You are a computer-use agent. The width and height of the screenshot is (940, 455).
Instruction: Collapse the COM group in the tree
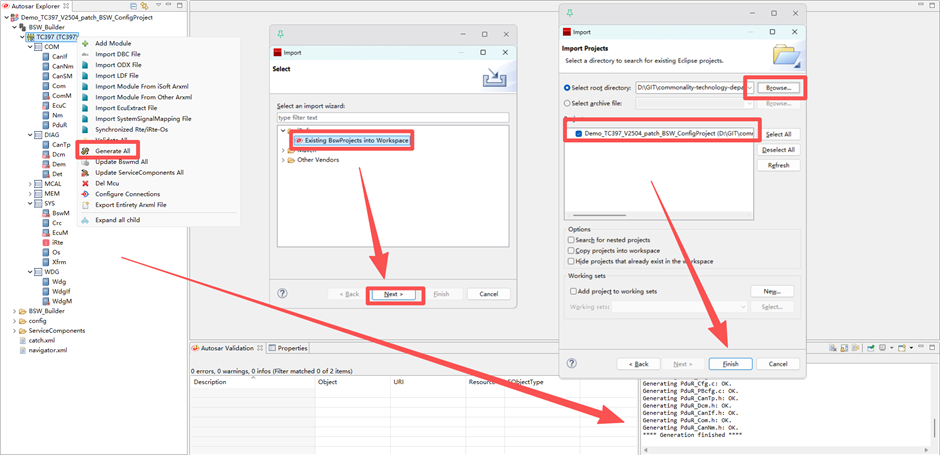[x=29, y=47]
